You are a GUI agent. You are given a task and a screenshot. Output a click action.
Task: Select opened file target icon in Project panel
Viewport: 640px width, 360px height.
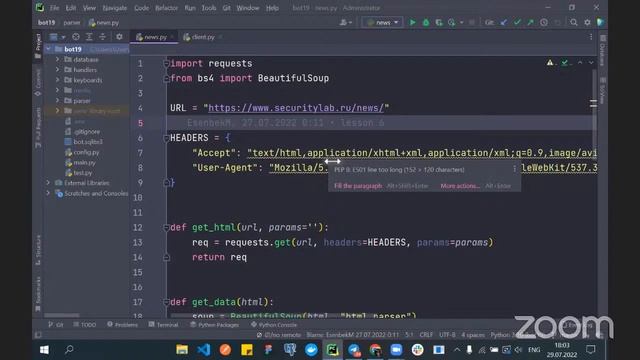pos(76,37)
